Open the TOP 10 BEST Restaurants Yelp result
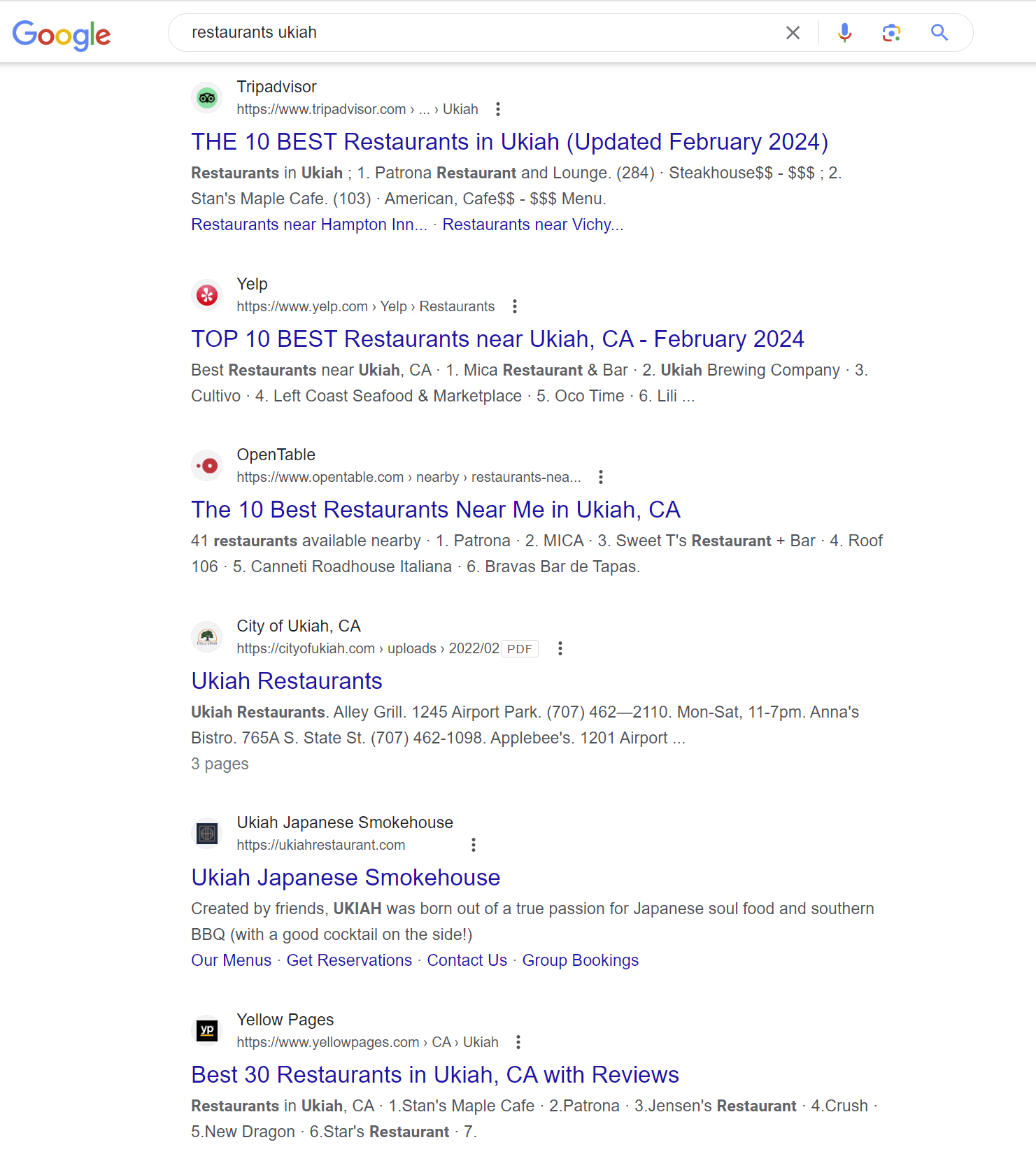The height and width of the screenshot is (1154, 1036). 497,339
